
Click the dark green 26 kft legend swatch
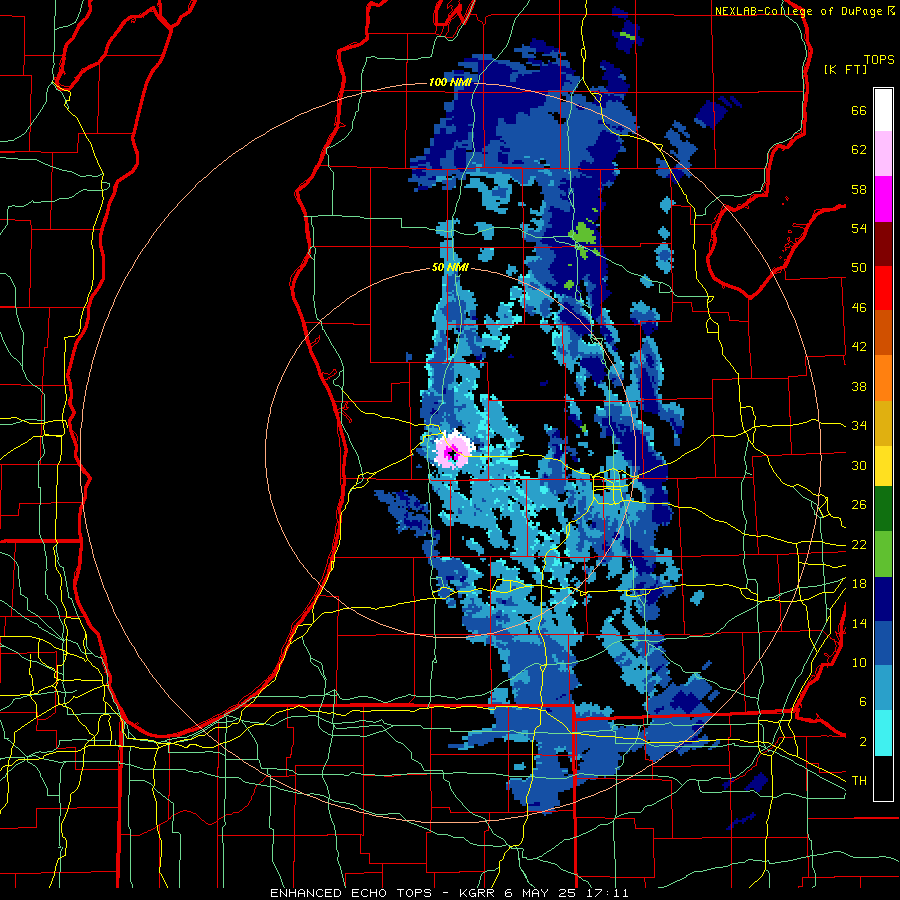(x=883, y=509)
